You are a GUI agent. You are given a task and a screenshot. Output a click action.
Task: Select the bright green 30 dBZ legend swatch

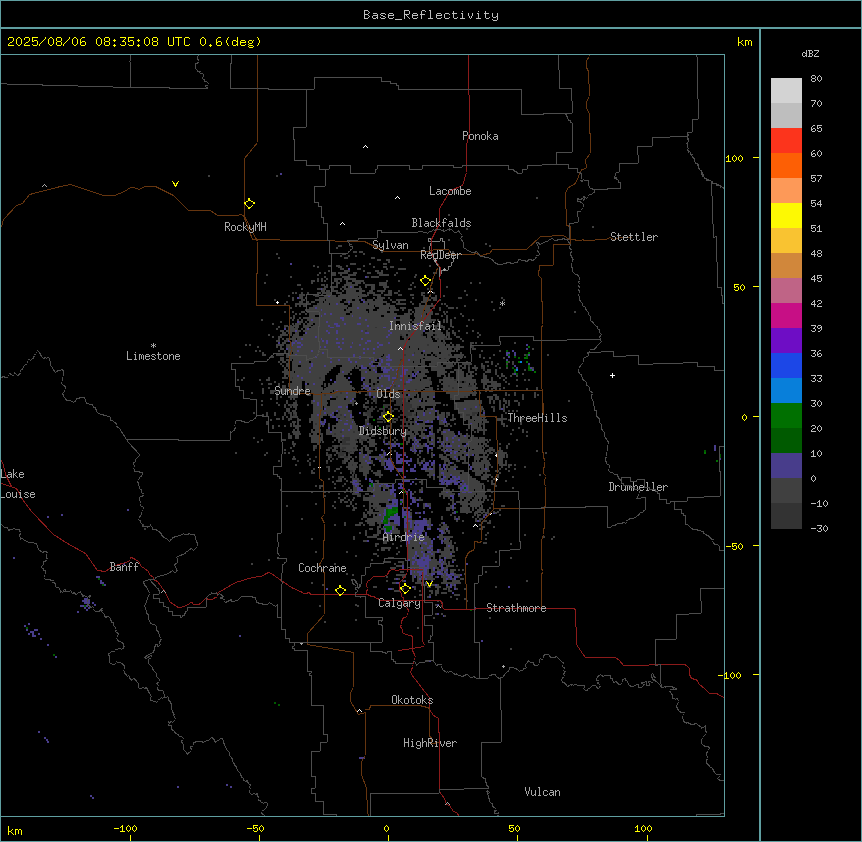point(786,416)
